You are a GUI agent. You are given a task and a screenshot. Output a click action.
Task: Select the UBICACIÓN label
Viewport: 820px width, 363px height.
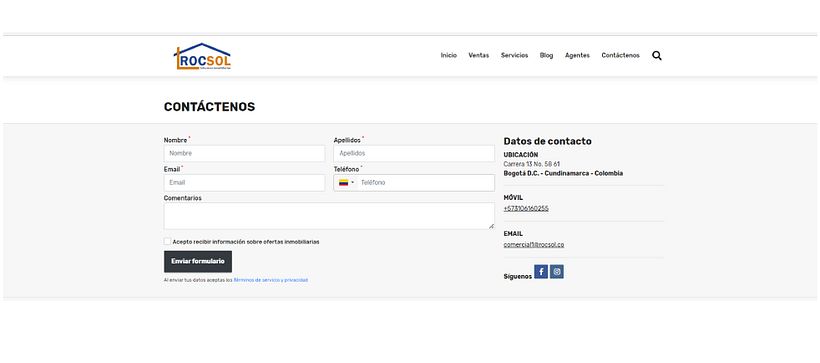pos(521,155)
